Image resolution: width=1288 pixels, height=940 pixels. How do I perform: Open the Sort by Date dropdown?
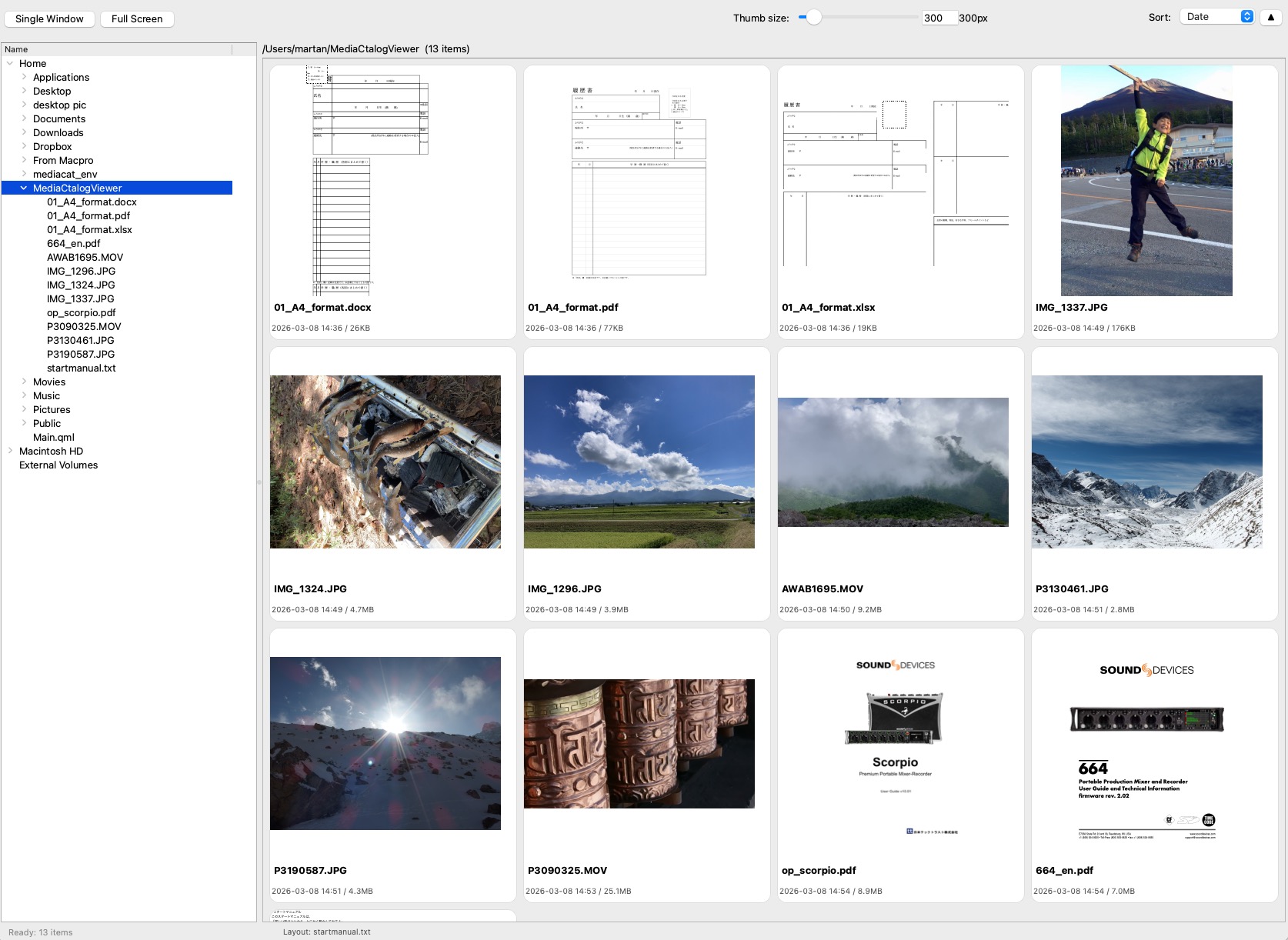point(1216,15)
